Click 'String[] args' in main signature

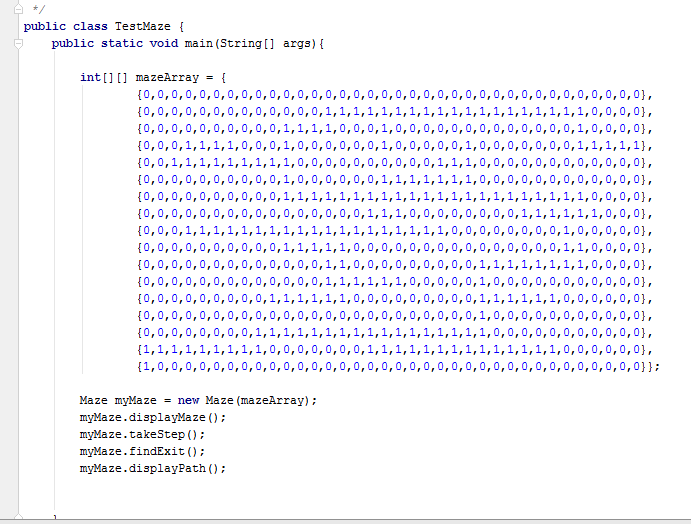point(275,43)
